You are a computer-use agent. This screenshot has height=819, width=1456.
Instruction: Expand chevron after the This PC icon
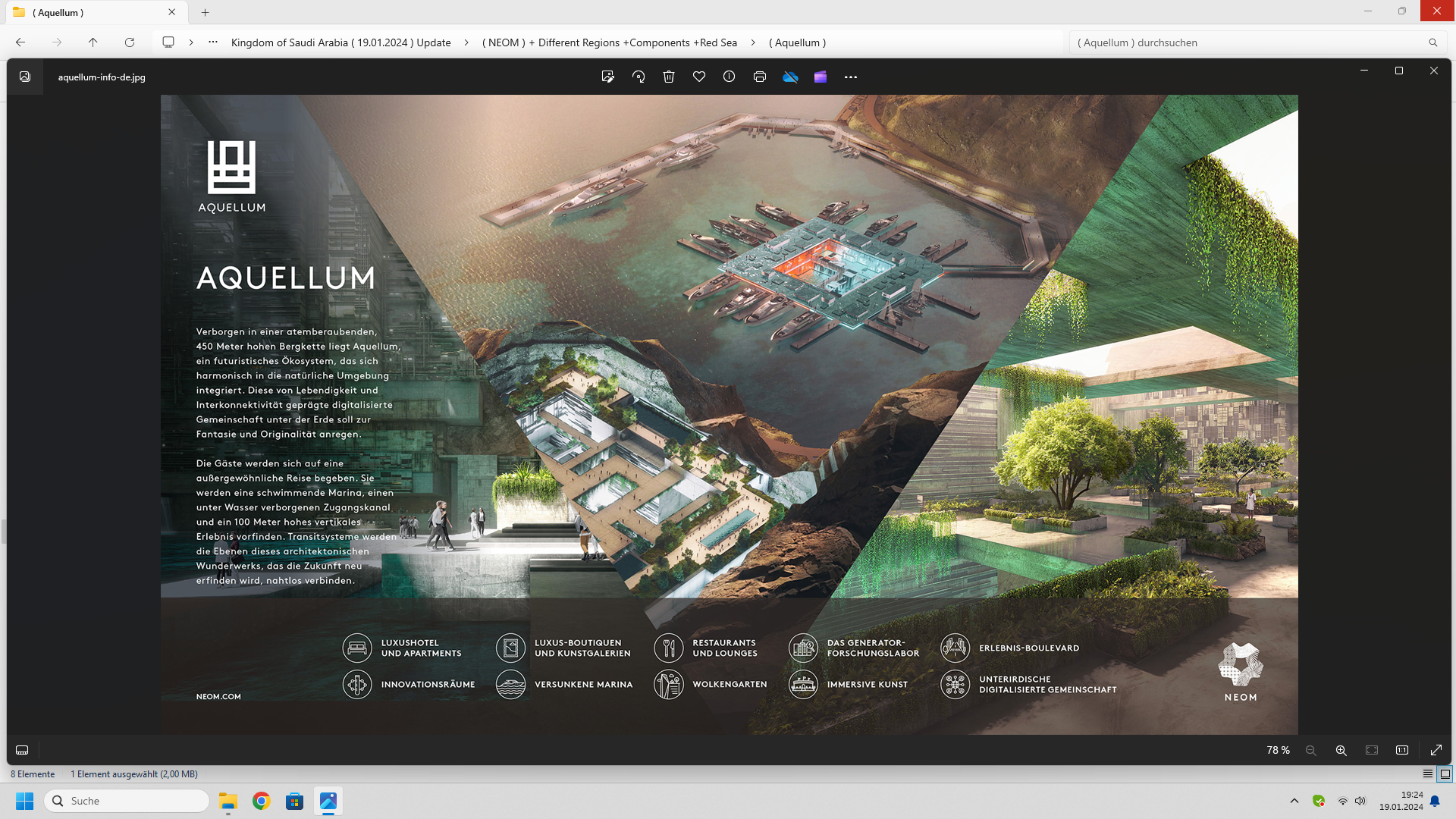click(191, 42)
